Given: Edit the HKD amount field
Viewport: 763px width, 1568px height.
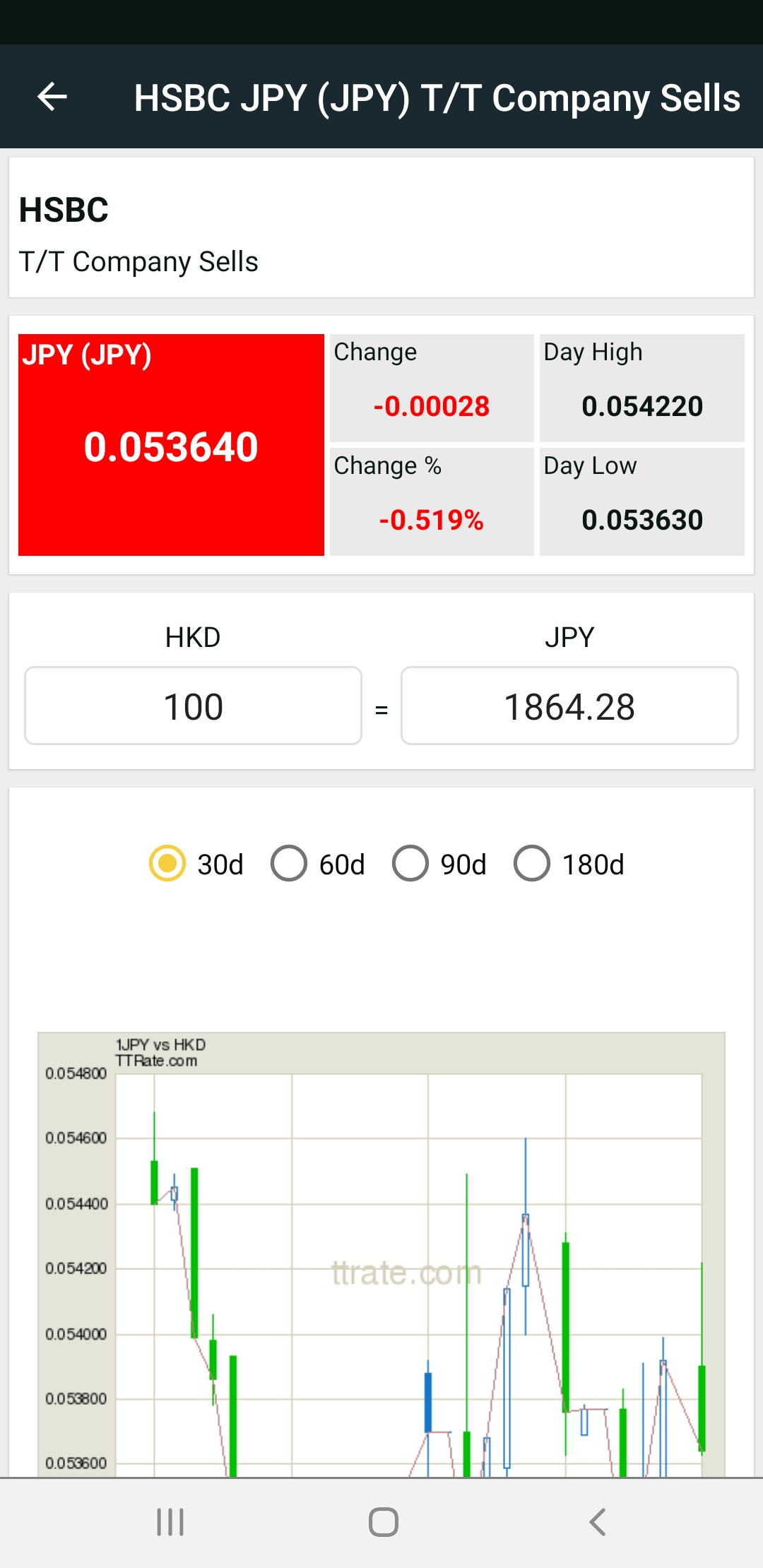Looking at the screenshot, I should [x=193, y=706].
